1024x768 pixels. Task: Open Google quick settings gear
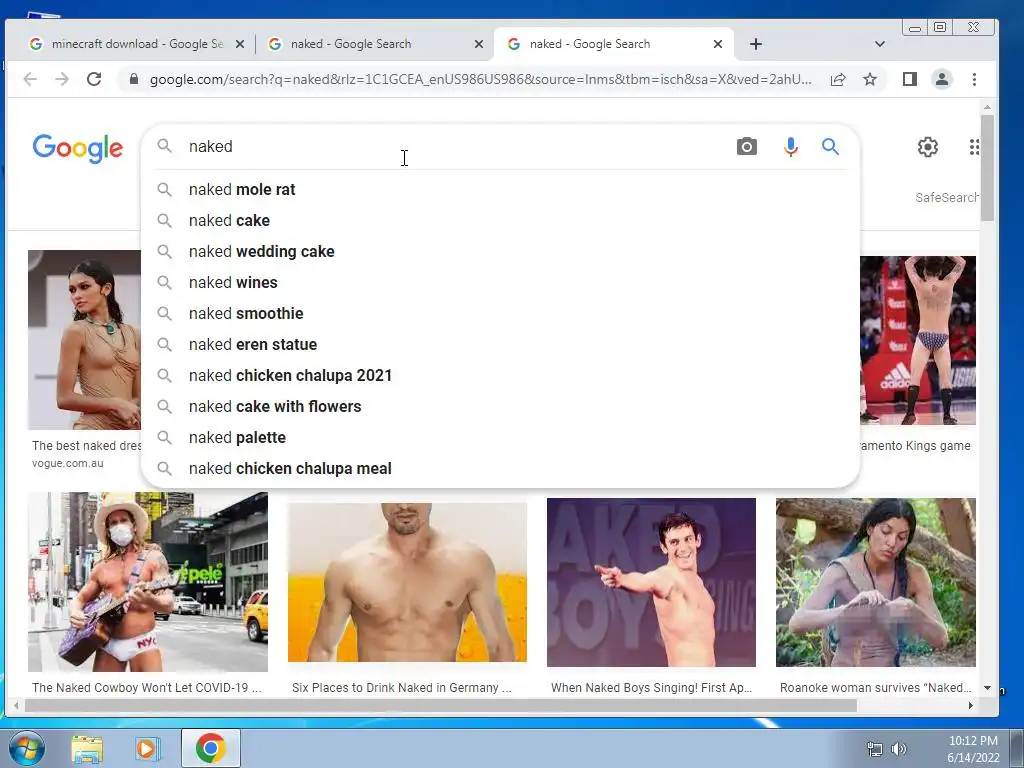point(927,147)
